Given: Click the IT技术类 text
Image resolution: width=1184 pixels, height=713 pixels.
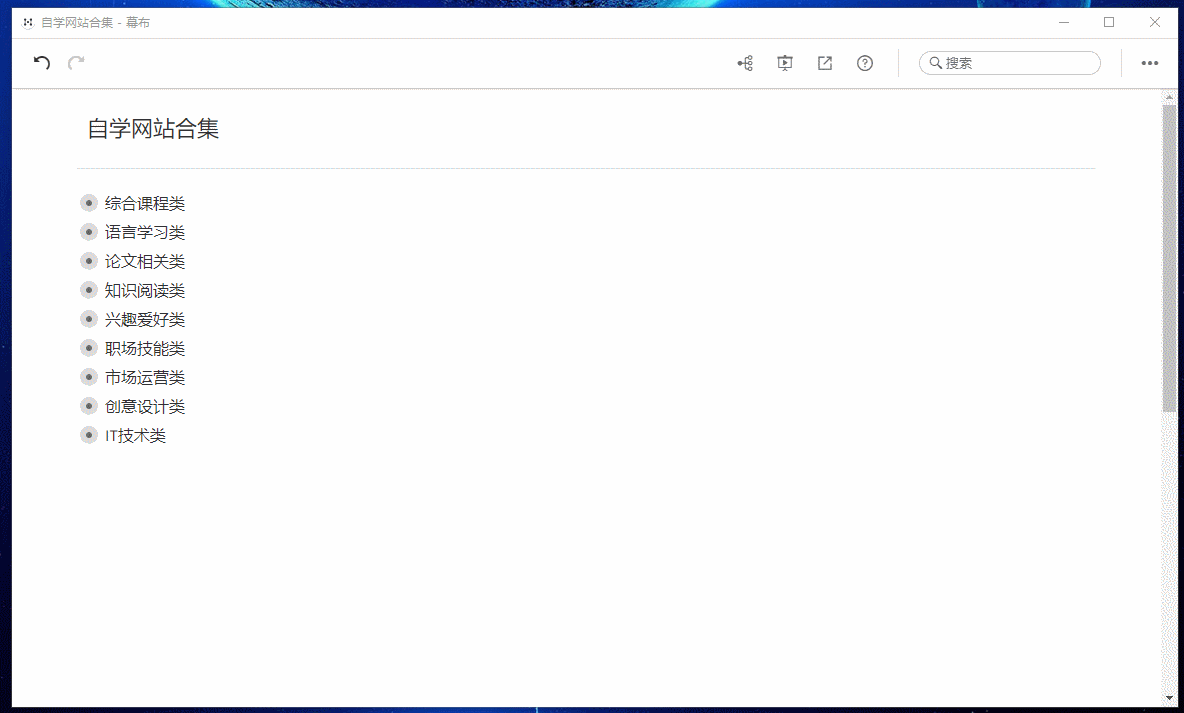Looking at the screenshot, I should point(135,435).
